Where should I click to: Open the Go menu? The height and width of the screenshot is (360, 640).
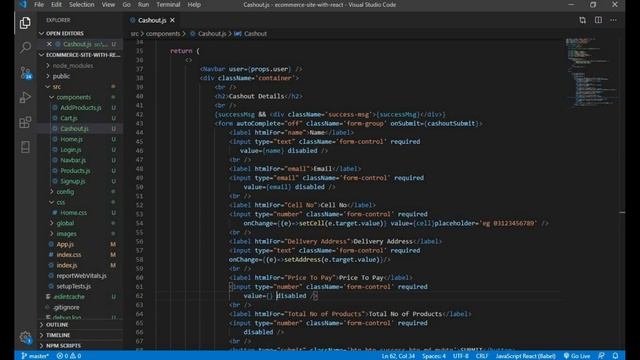[x=127, y=4]
